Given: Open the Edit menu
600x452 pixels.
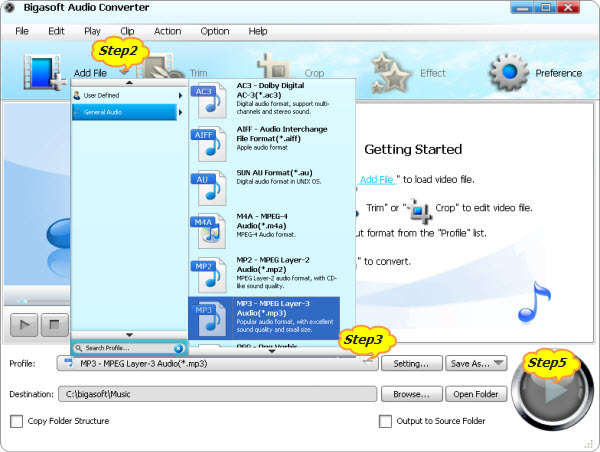Looking at the screenshot, I should [x=56, y=31].
